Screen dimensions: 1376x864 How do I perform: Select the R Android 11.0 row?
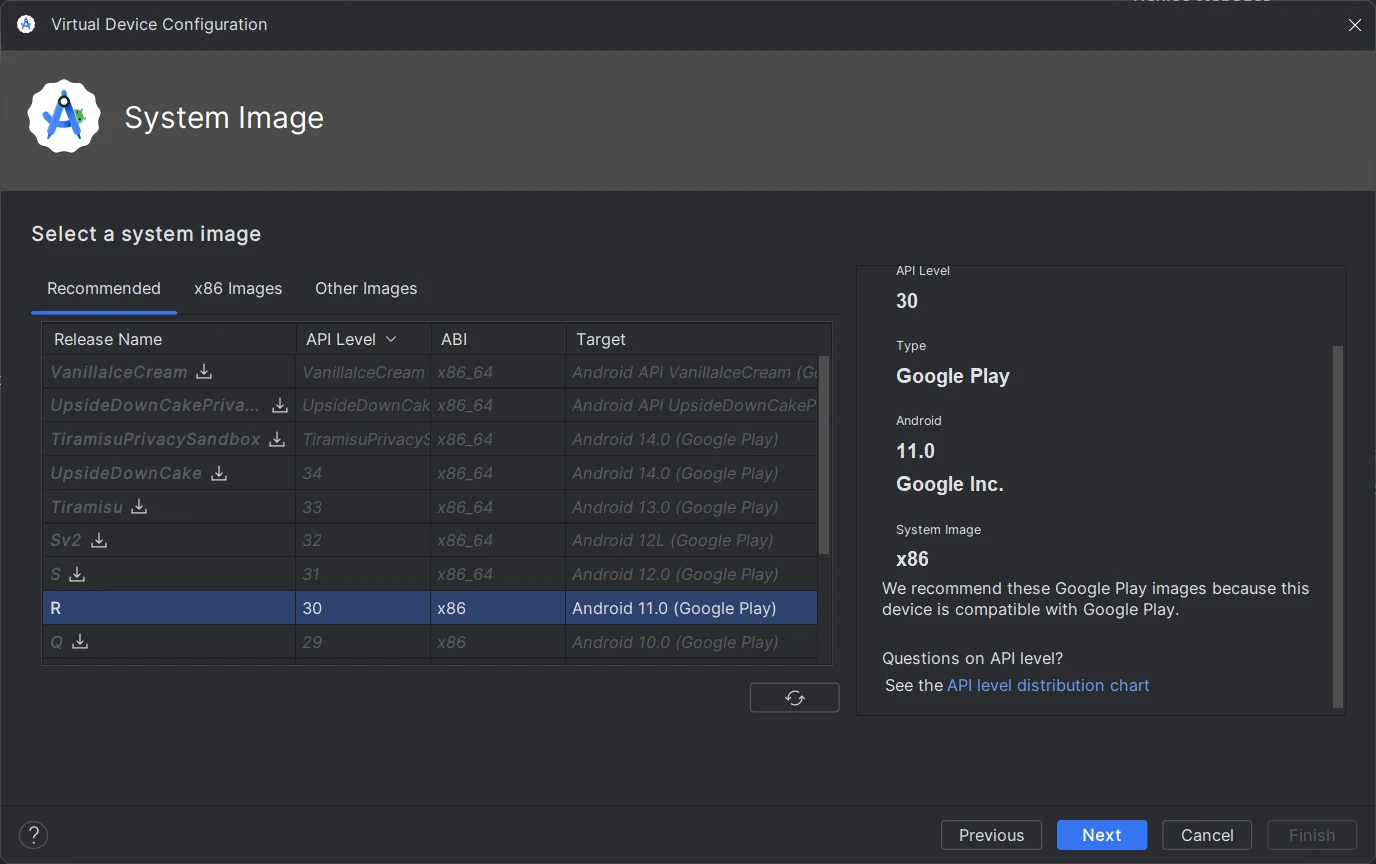[x=430, y=608]
